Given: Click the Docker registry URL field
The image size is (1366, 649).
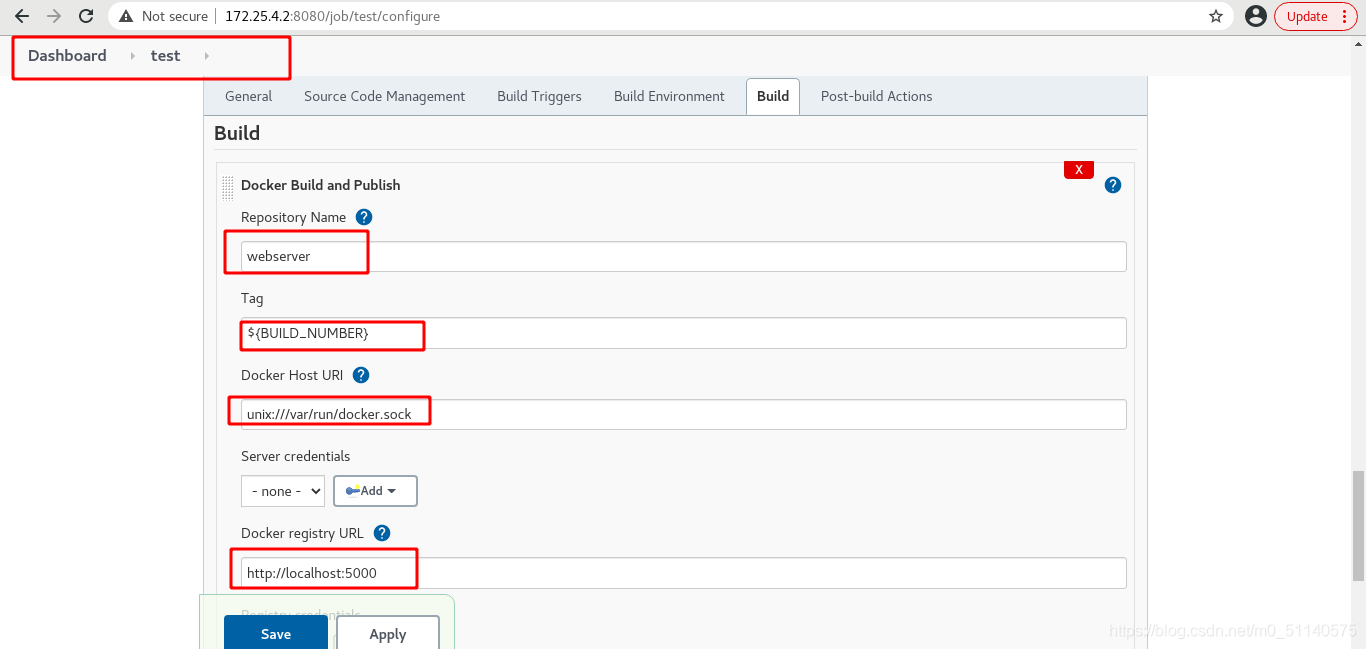Looking at the screenshot, I should pyautogui.click(x=683, y=573).
